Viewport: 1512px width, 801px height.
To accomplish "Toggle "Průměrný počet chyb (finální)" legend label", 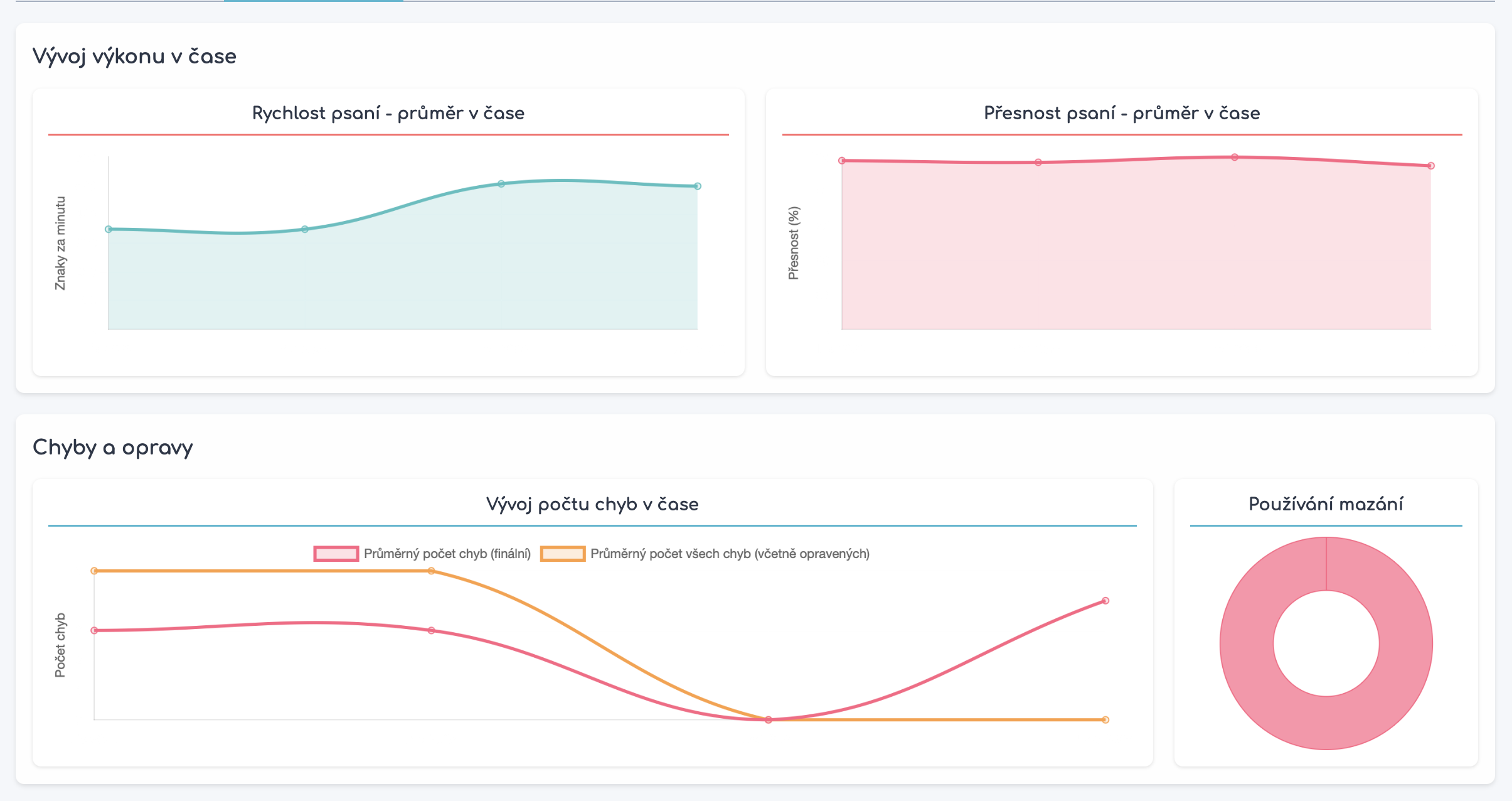I will [x=447, y=554].
